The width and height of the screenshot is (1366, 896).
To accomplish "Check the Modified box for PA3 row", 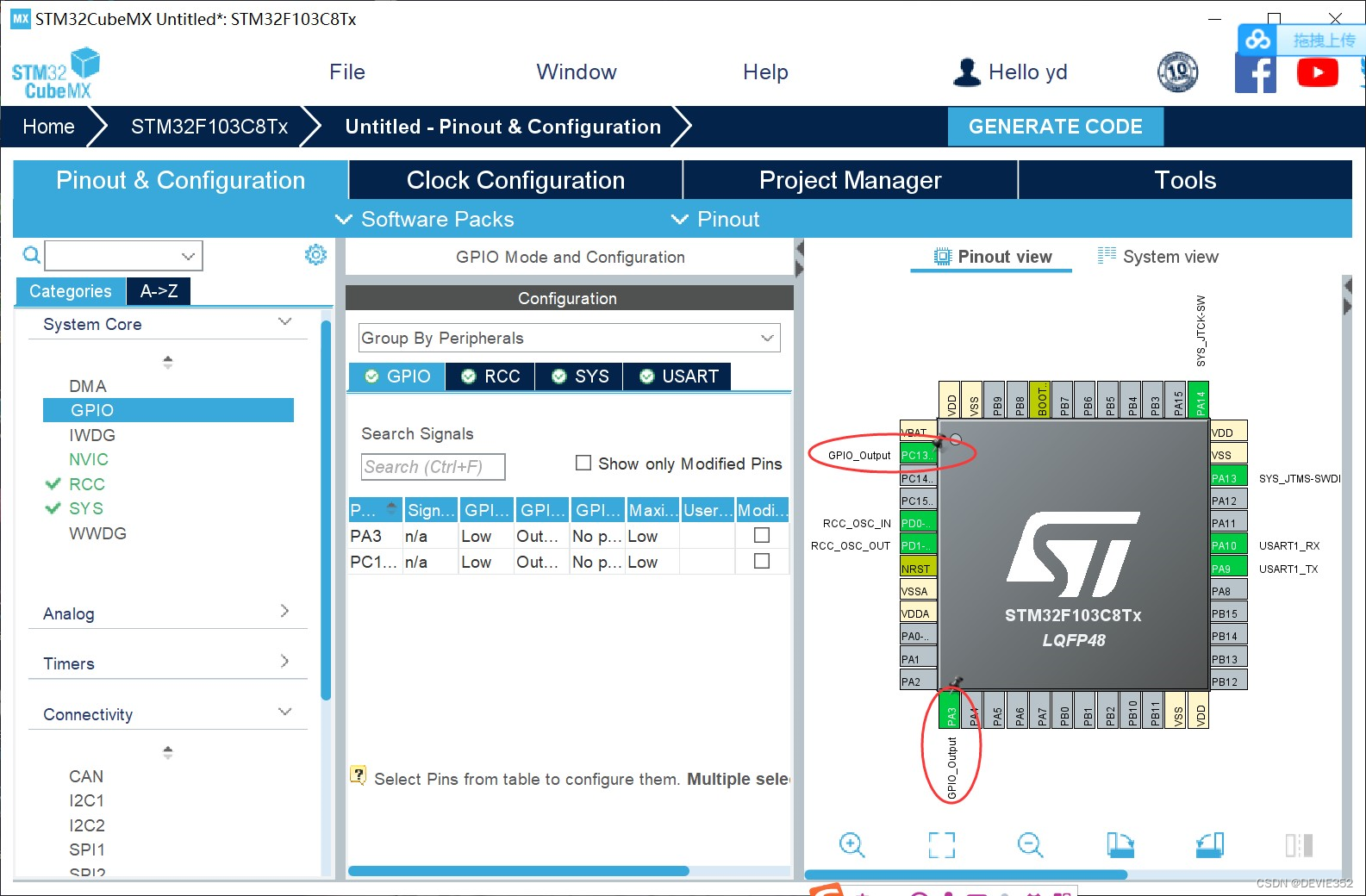I will [762, 535].
